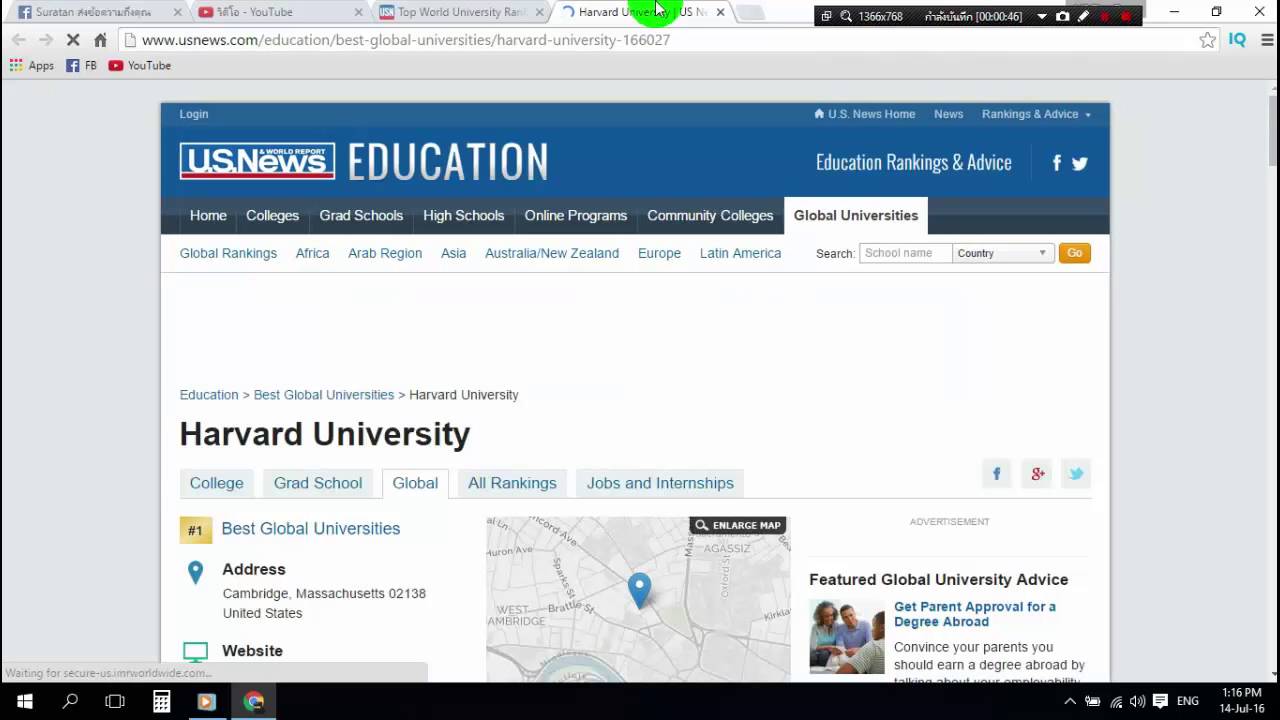Open Global Rankings link
This screenshot has width=1280, height=720.
(228, 253)
